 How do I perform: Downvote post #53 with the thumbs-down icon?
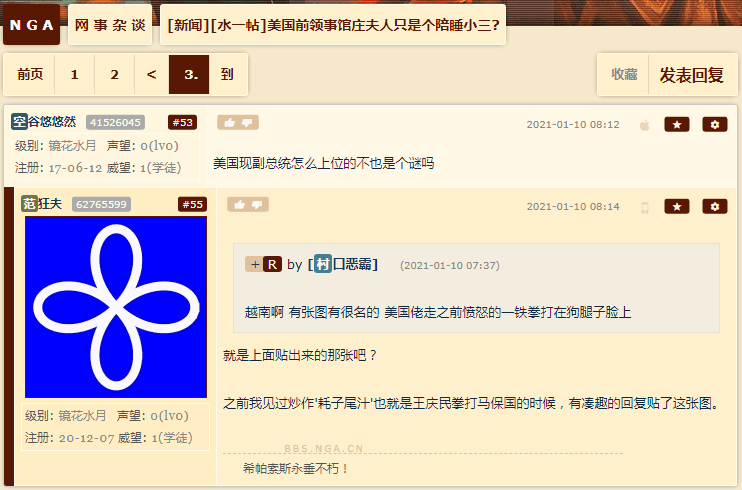coord(247,123)
